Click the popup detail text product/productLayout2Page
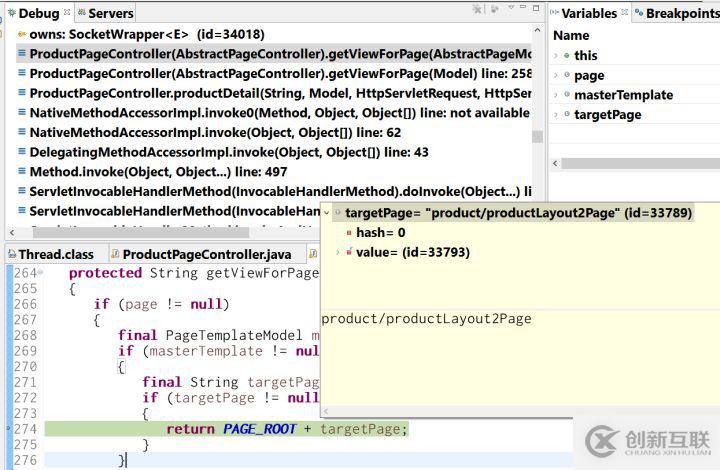 point(426,319)
